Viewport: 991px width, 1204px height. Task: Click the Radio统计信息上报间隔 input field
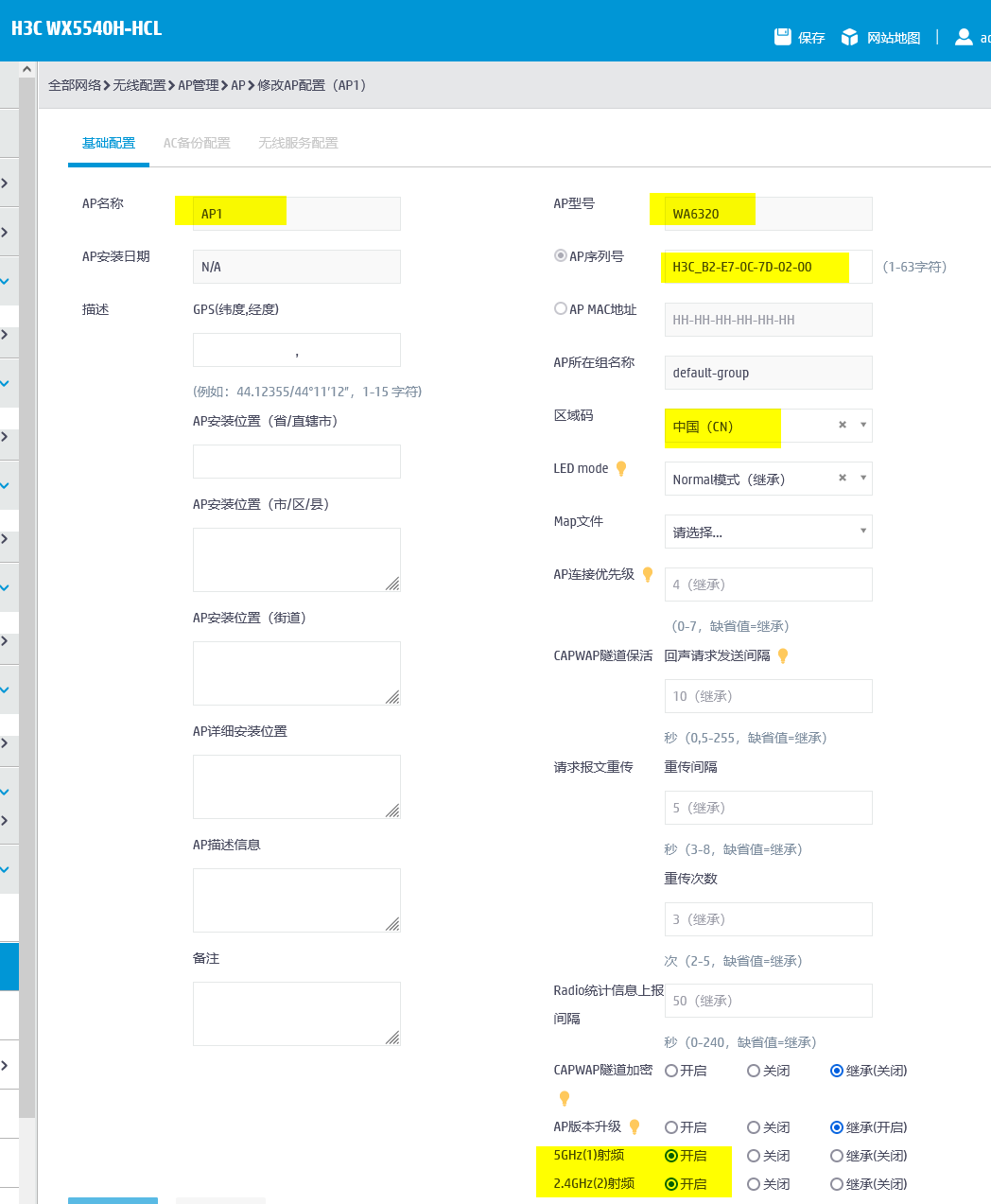tap(769, 1001)
